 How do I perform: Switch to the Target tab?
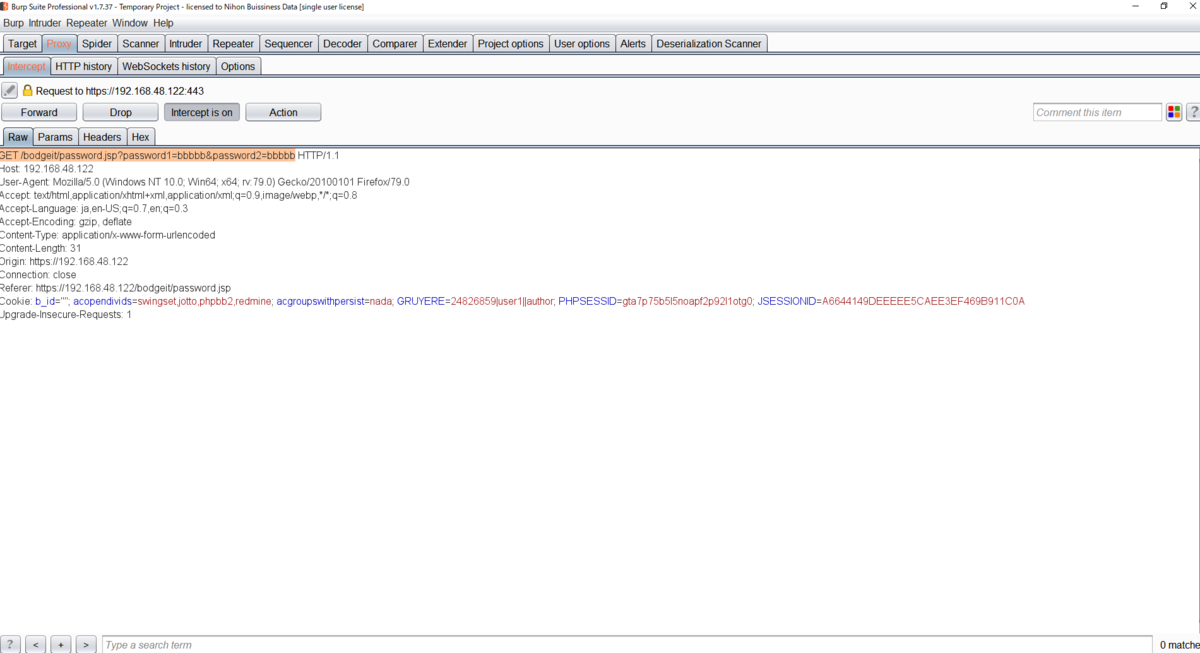[x=23, y=43]
